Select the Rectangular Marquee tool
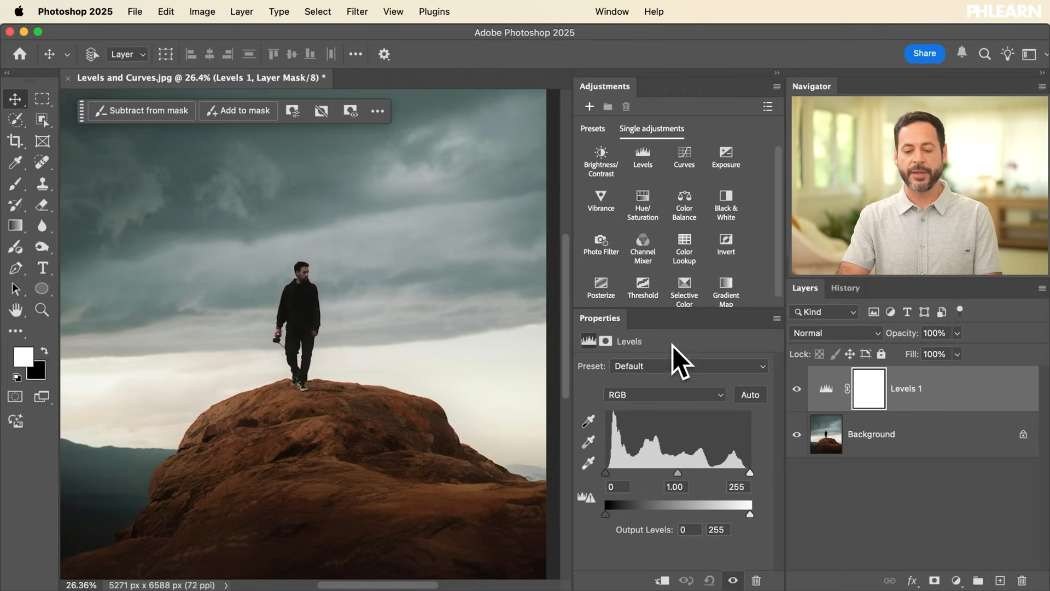1050x591 pixels. pyautogui.click(x=42, y=99)
